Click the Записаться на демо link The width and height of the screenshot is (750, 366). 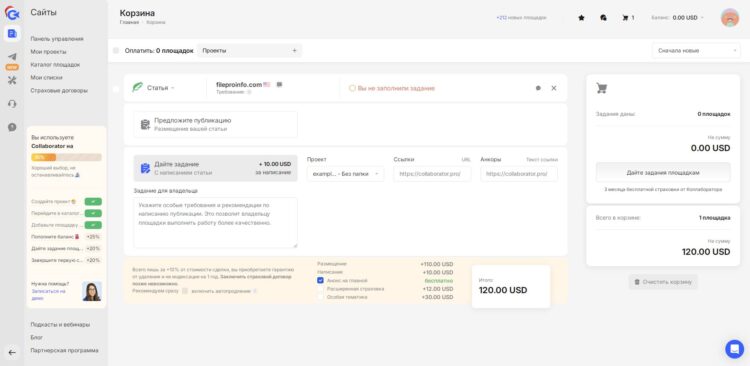coord(48,294)
